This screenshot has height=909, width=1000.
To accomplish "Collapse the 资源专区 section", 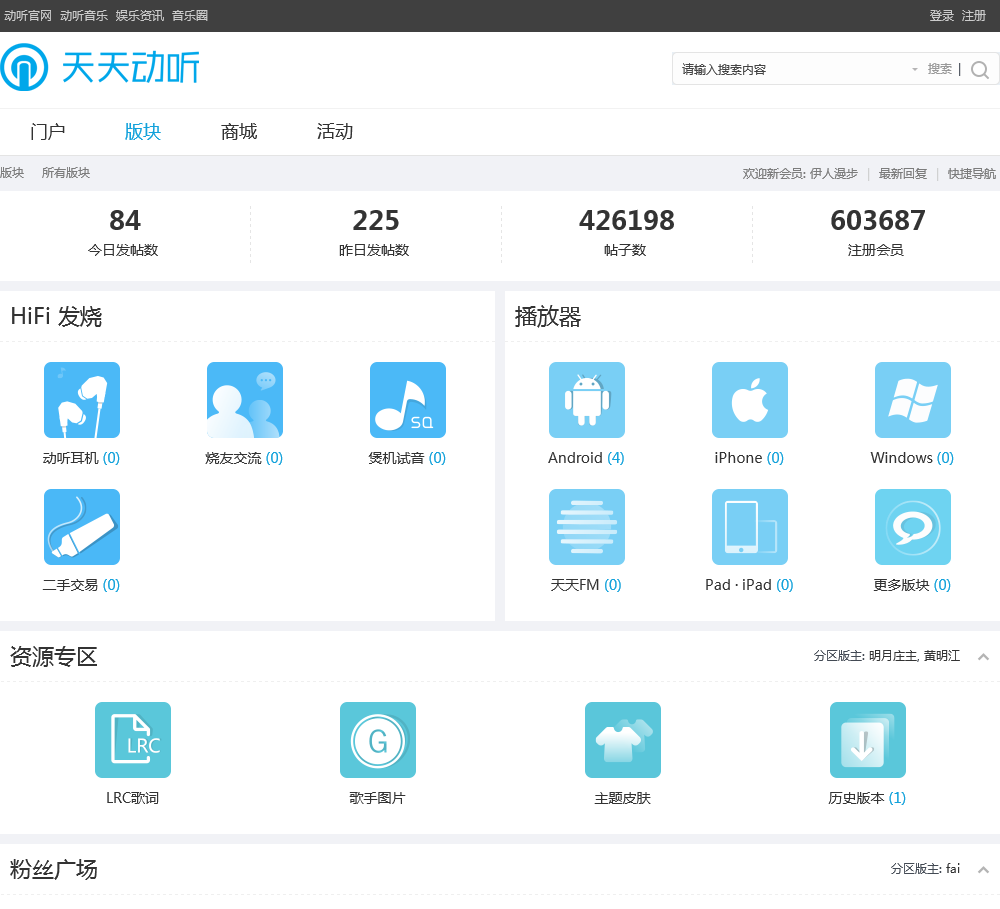I will [x=983, y=656].
